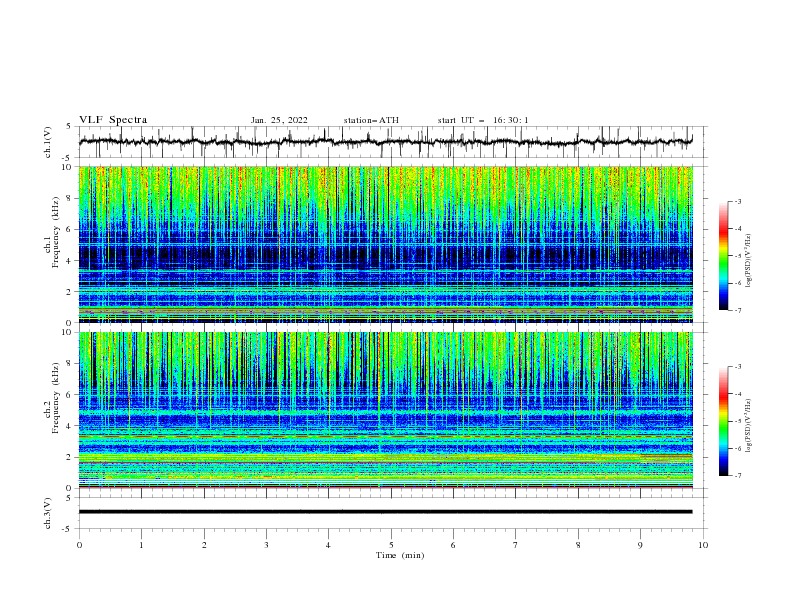The width and height of the screenshot is (792, 612).
Task: Click the time axis tick label "5"
Action: pos(391,545)
